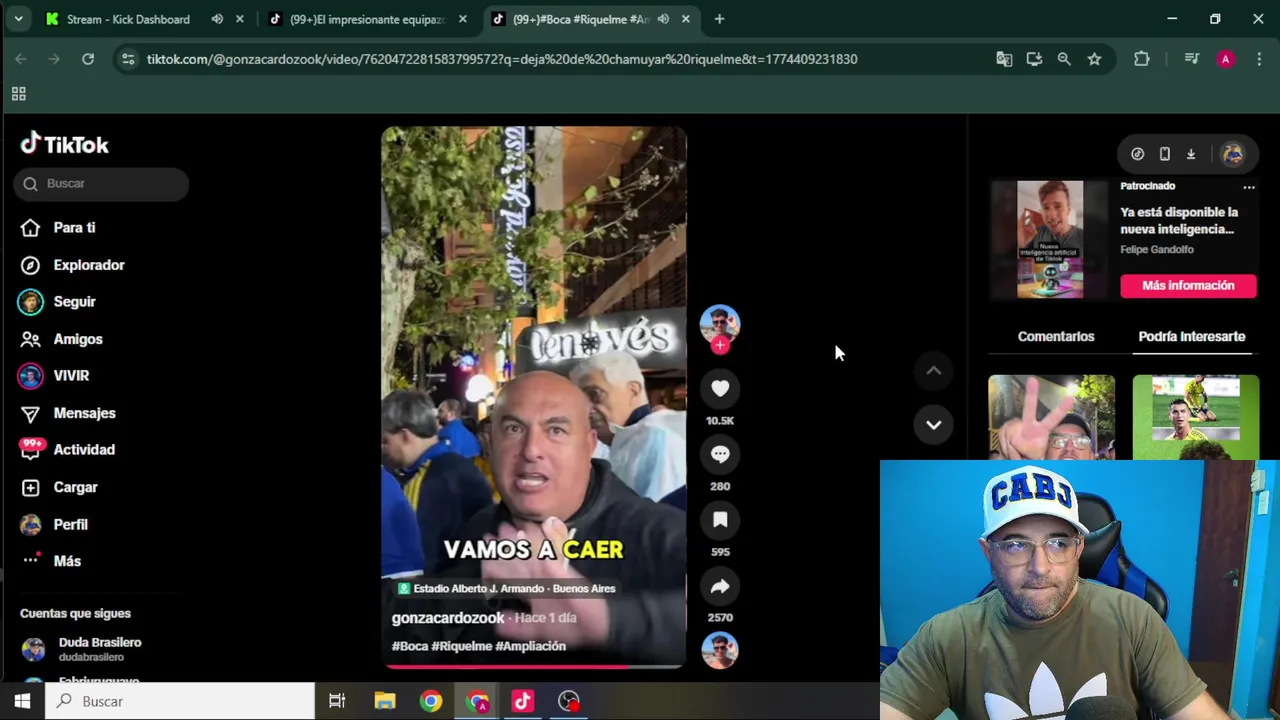Viewport: 1280px width, 720px height.
Task: Open Duda Brasilero followed account
Action: click(100, 649)
